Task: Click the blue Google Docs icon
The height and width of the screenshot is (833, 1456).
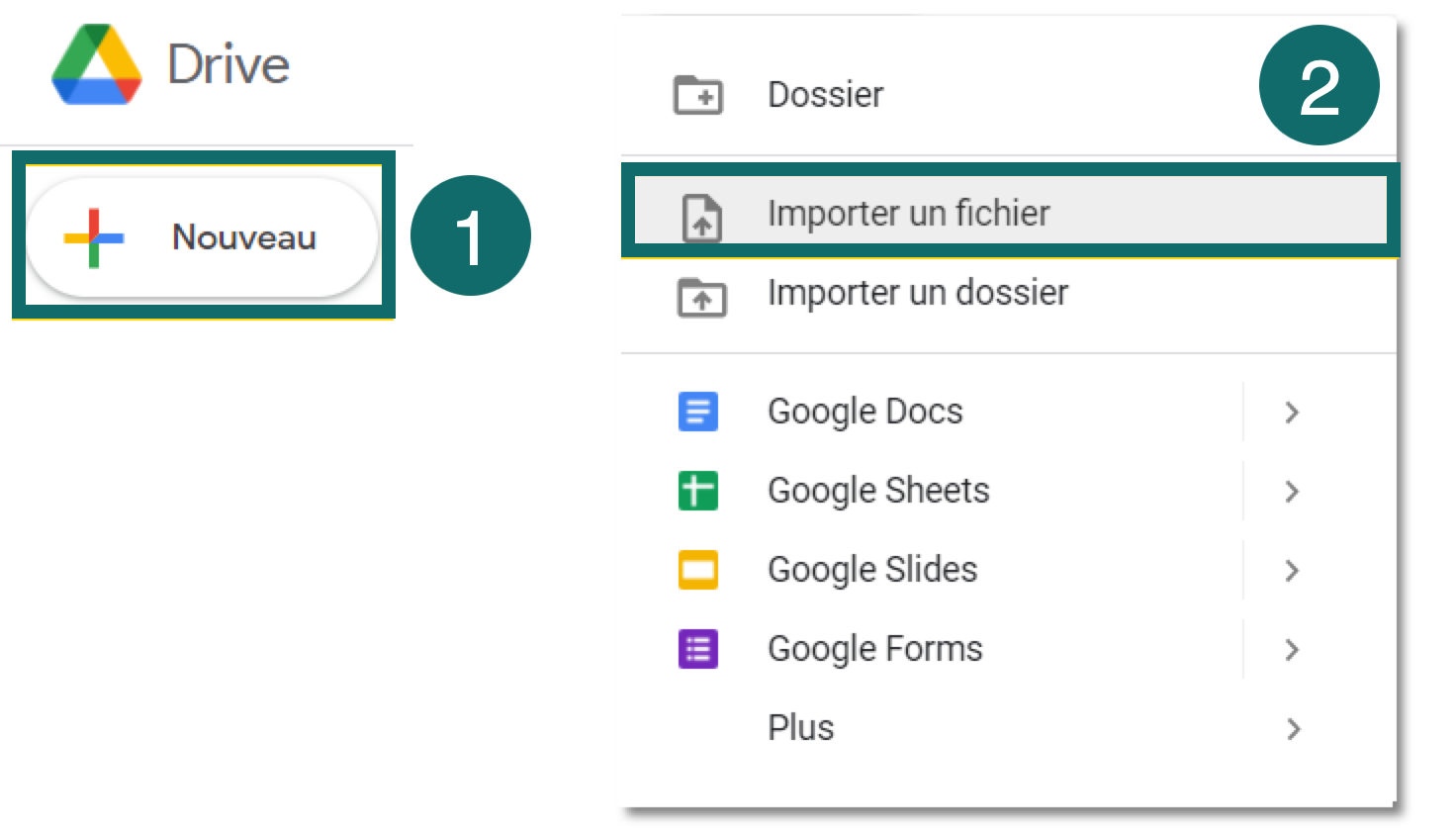Action: click(x=698, y=412)
